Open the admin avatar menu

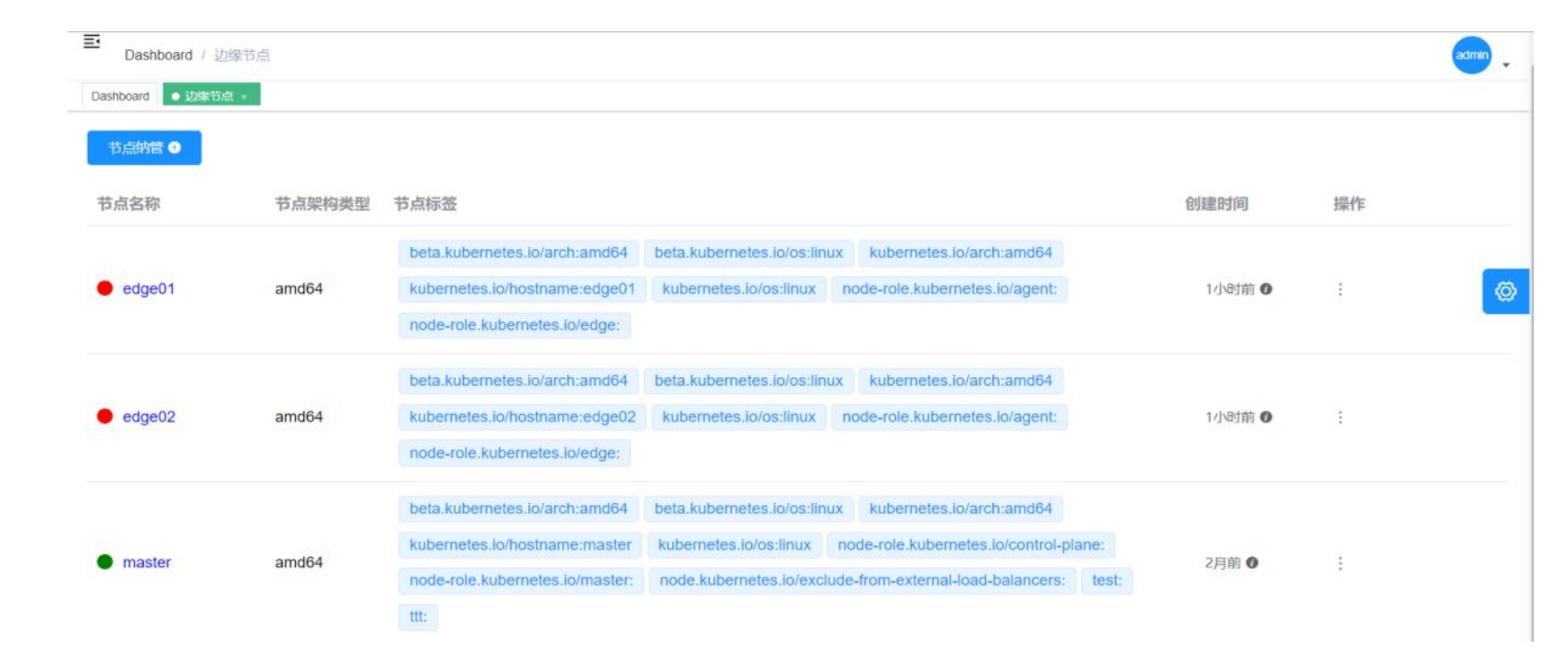tap(1472, 55)
